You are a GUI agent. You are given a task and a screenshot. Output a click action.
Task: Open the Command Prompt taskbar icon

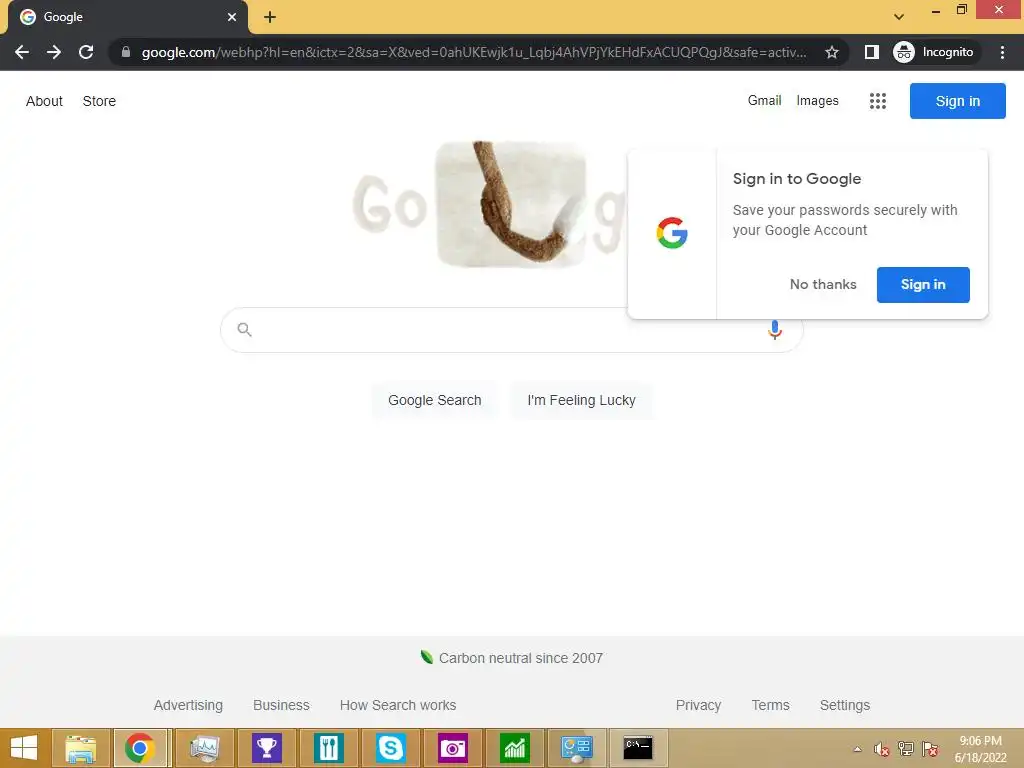point(638,748)
